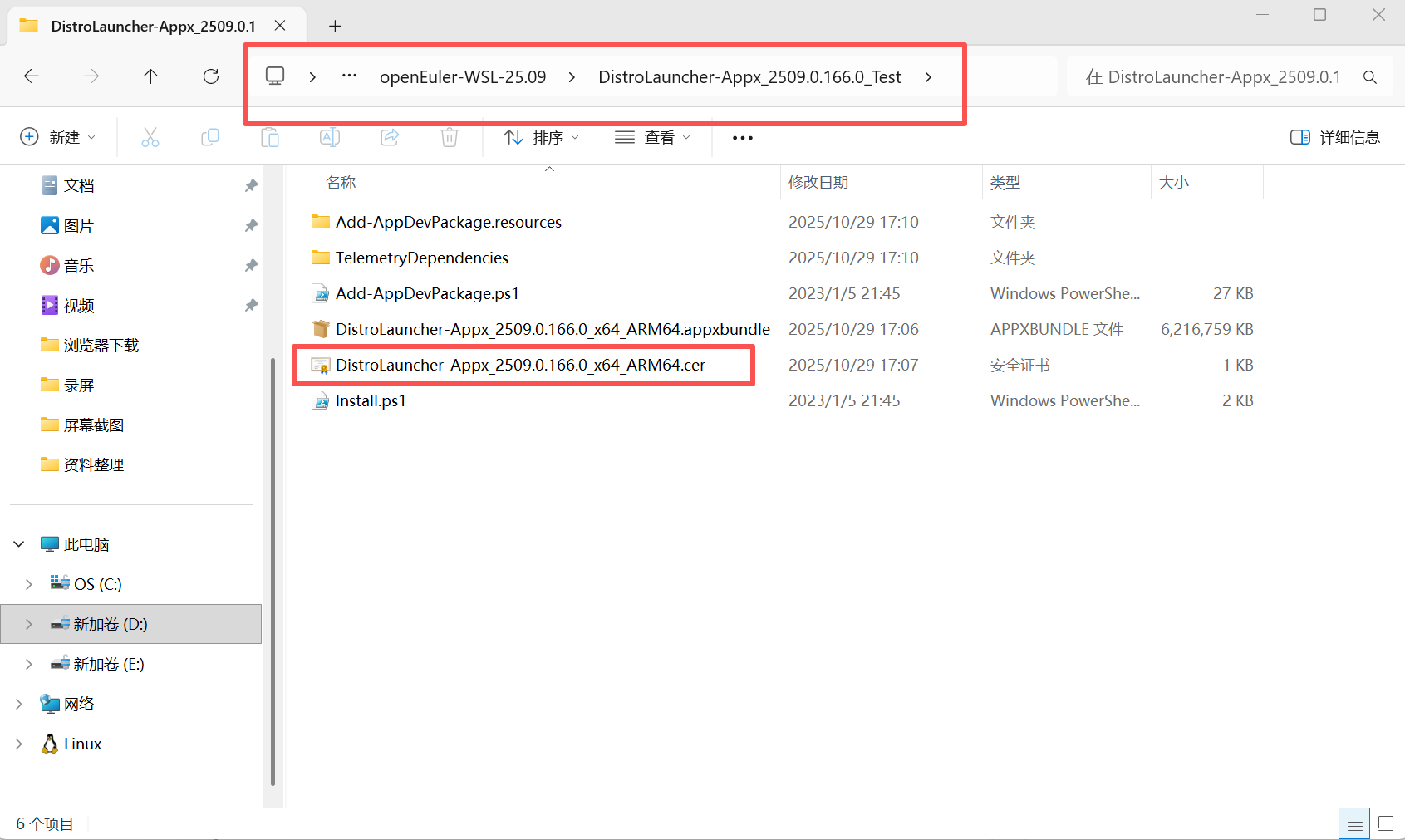
Task: Click the Back navigation arrow
Action: pyautogui.click(x=32, y=76)
